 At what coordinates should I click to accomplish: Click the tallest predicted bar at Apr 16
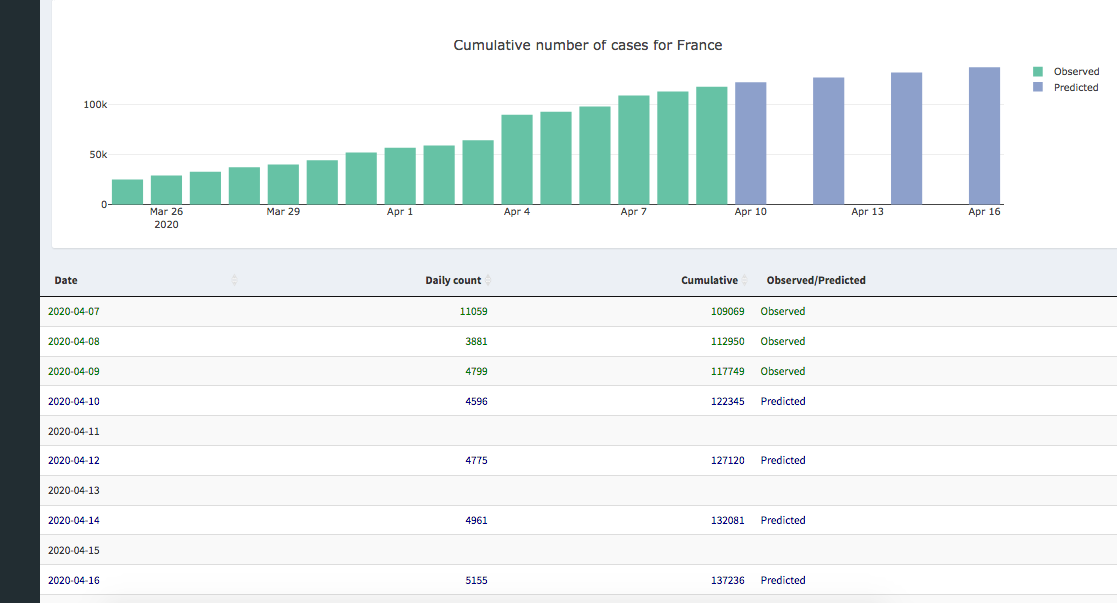984,136
